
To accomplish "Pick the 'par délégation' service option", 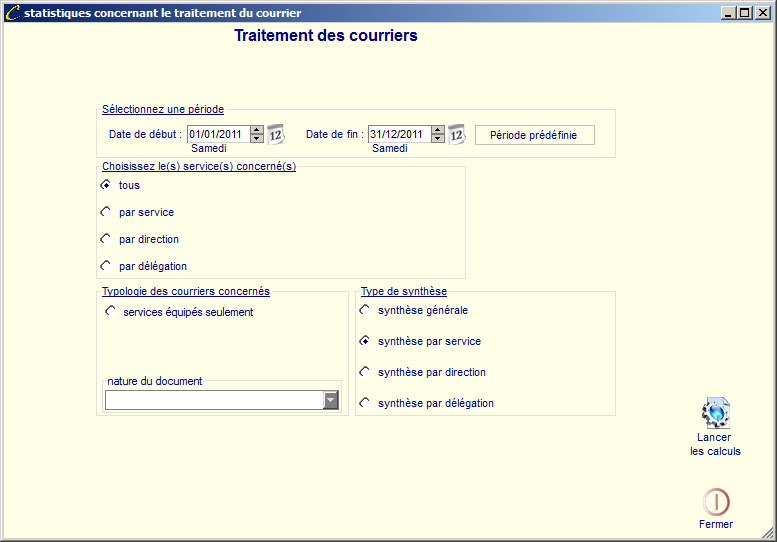I will tap(105, 266).
